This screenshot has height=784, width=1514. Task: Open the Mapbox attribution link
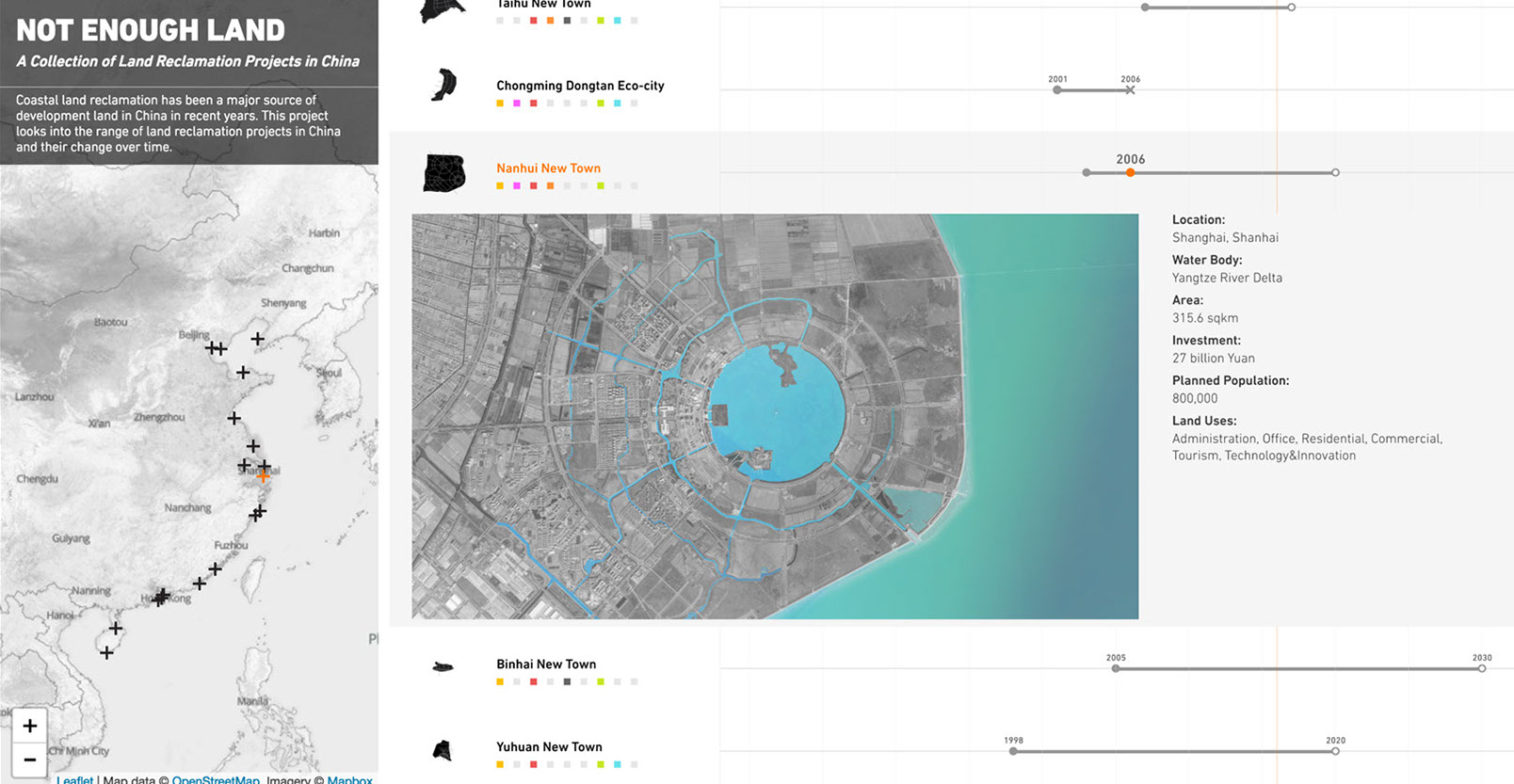pos(349,779)
